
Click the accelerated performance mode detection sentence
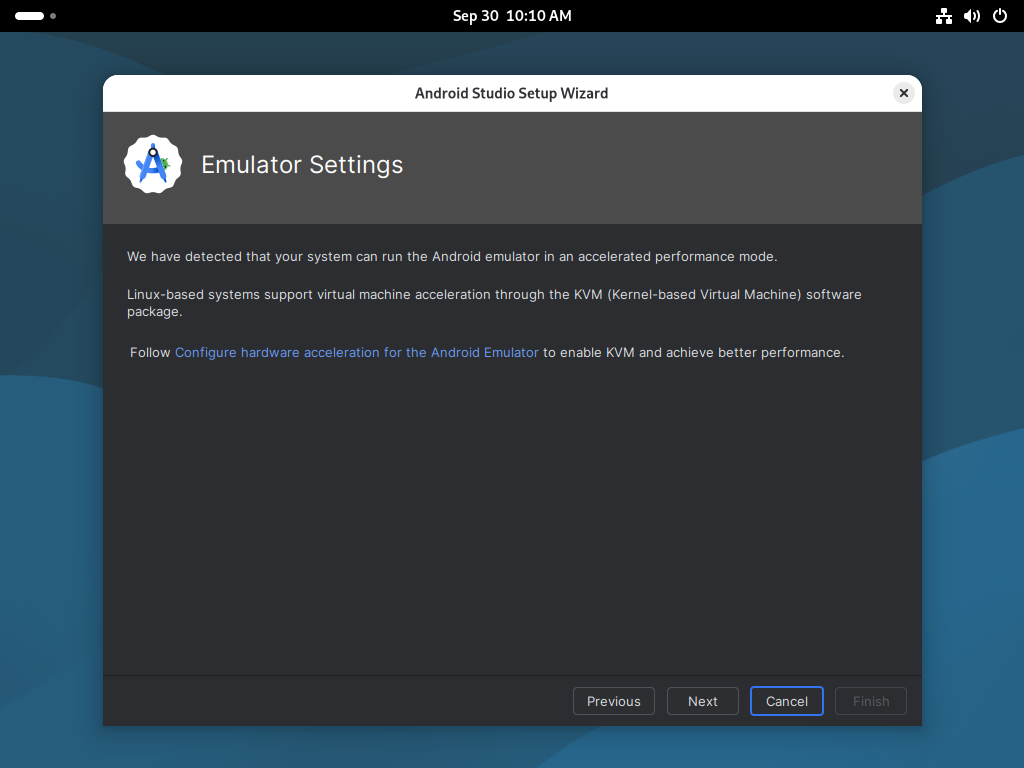452,257
